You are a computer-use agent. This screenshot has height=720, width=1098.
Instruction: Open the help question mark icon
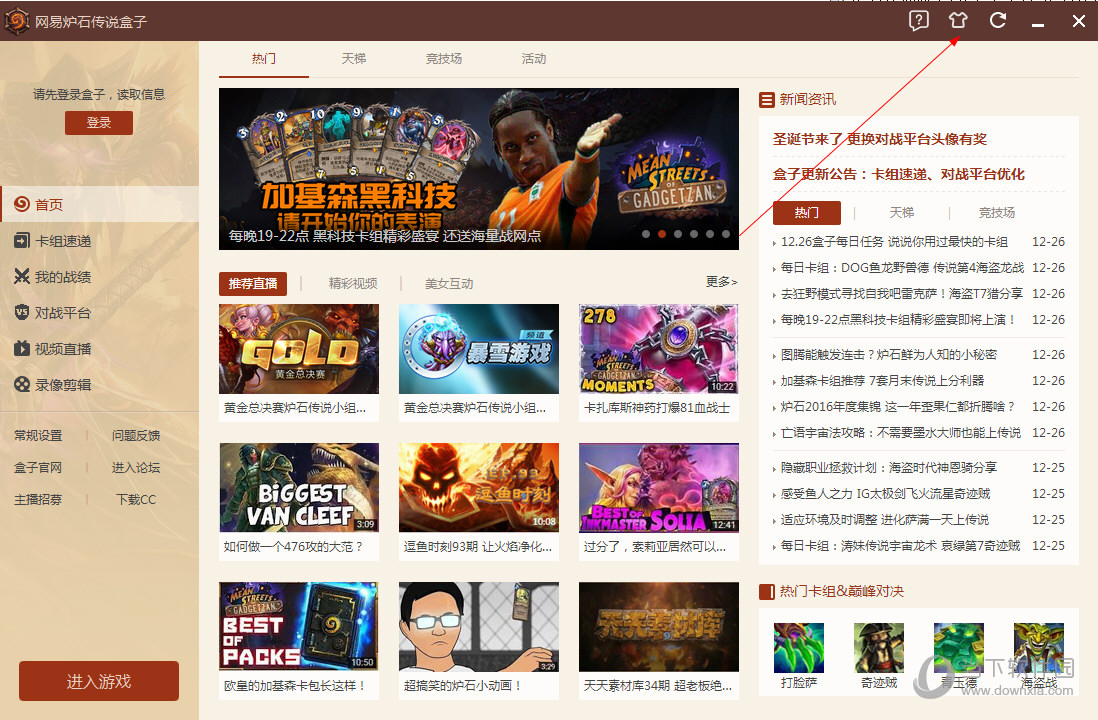(918, 20)
